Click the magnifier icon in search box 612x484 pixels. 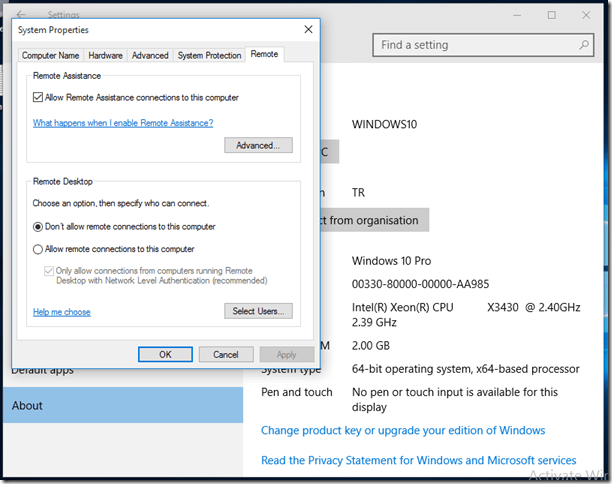(582, 45)
